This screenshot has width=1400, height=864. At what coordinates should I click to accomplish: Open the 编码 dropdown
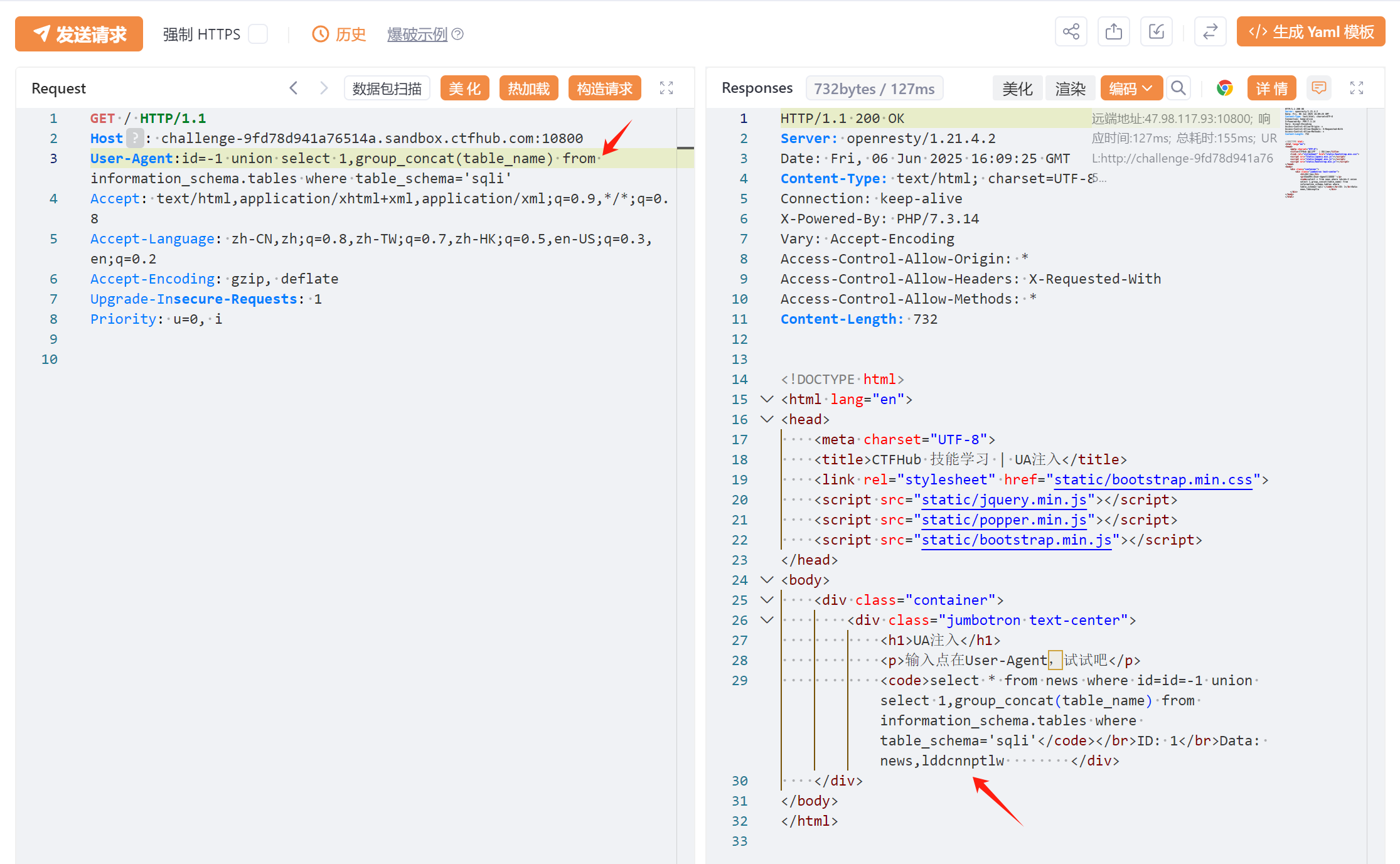(1131, 88)
